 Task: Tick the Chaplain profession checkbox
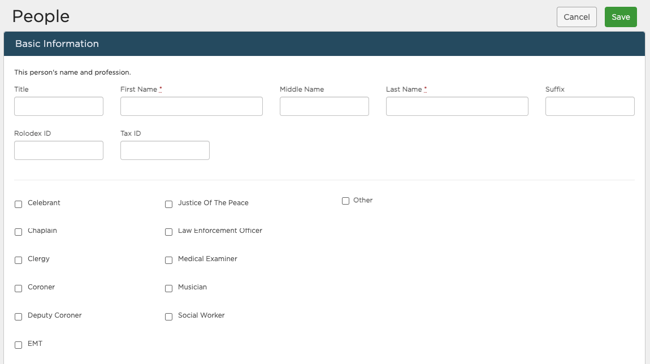coord(18,232)
